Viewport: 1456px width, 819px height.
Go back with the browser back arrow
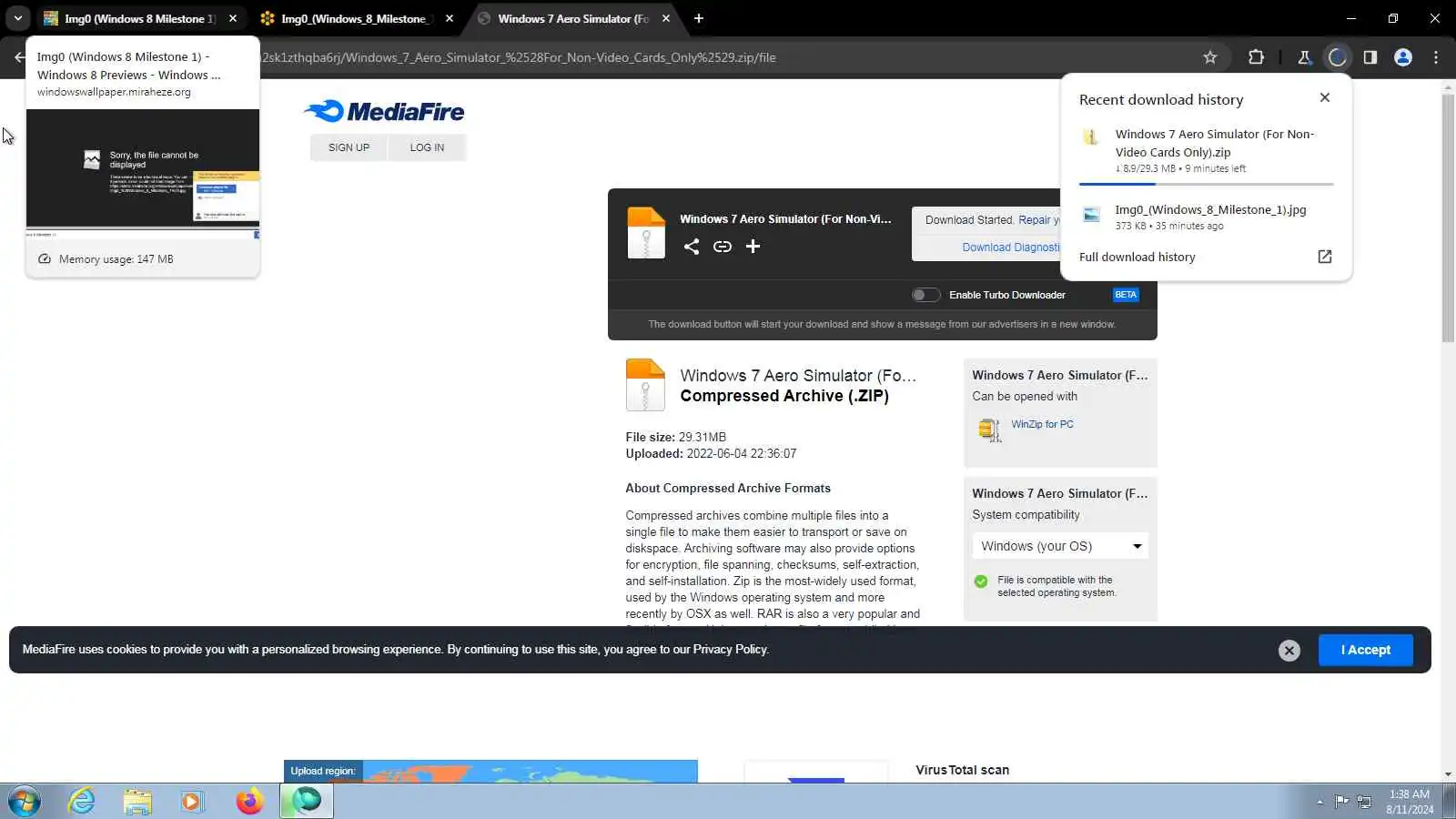(x=19, y=57)
